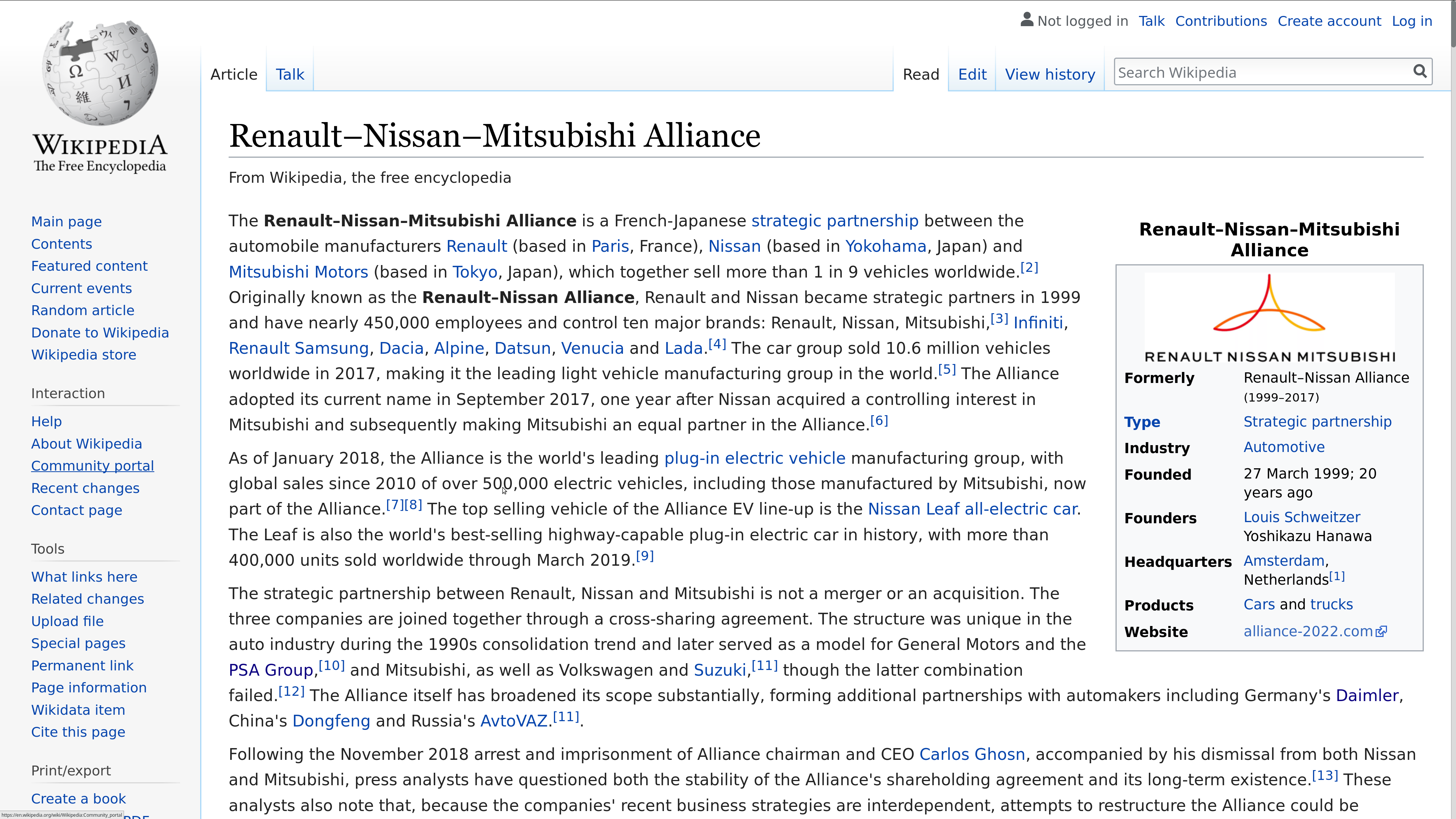Screen dimensions: 1456x819
Task: Click the page vertical scrollbar thumb
Action: (1453, 24)
